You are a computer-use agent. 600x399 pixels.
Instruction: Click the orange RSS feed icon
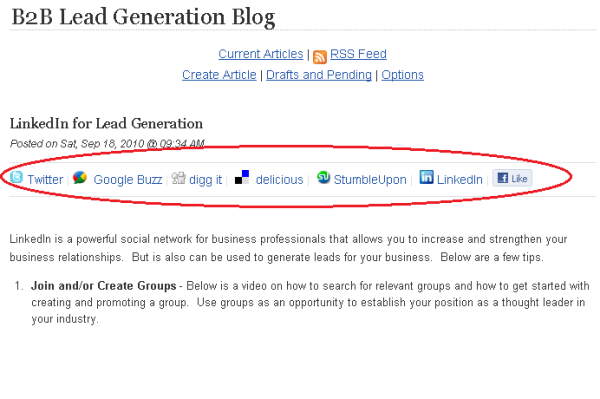[320, 57]
